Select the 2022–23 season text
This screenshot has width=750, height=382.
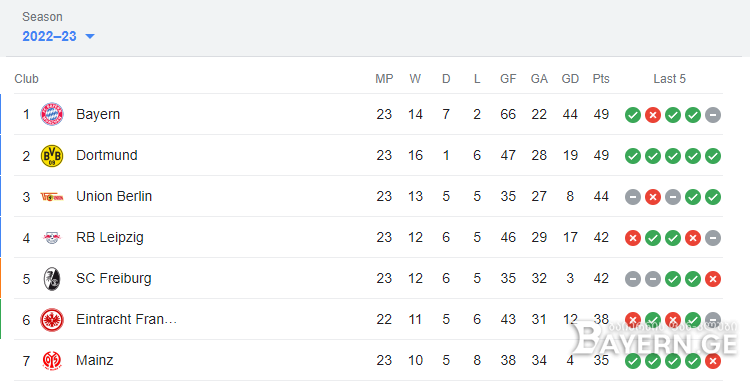(49, 36)
